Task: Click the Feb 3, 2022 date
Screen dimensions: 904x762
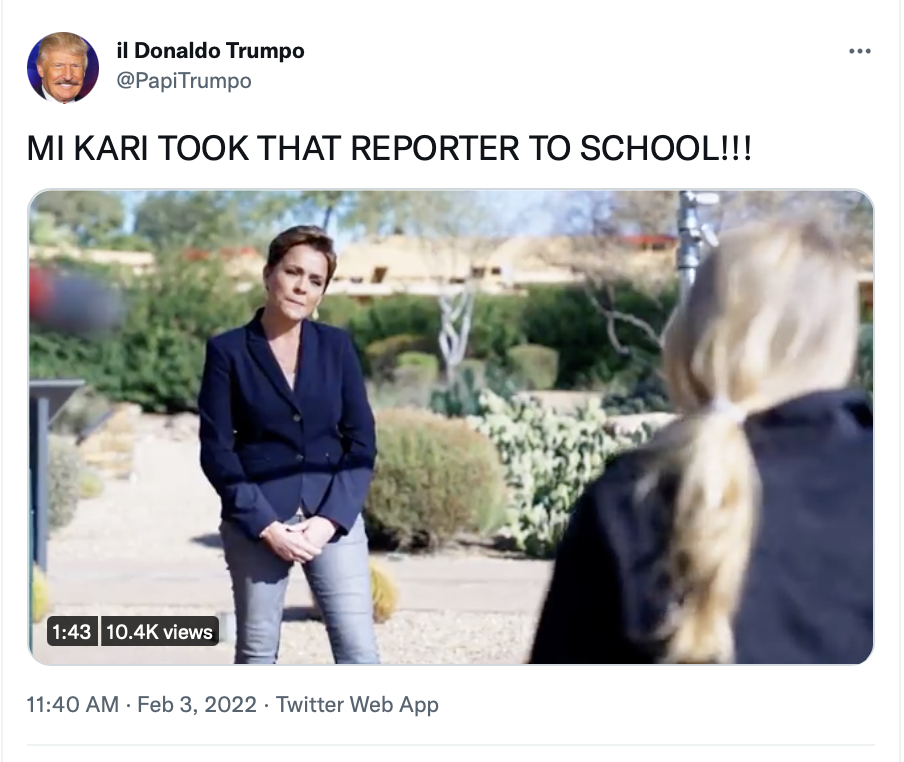Action: 197,704
